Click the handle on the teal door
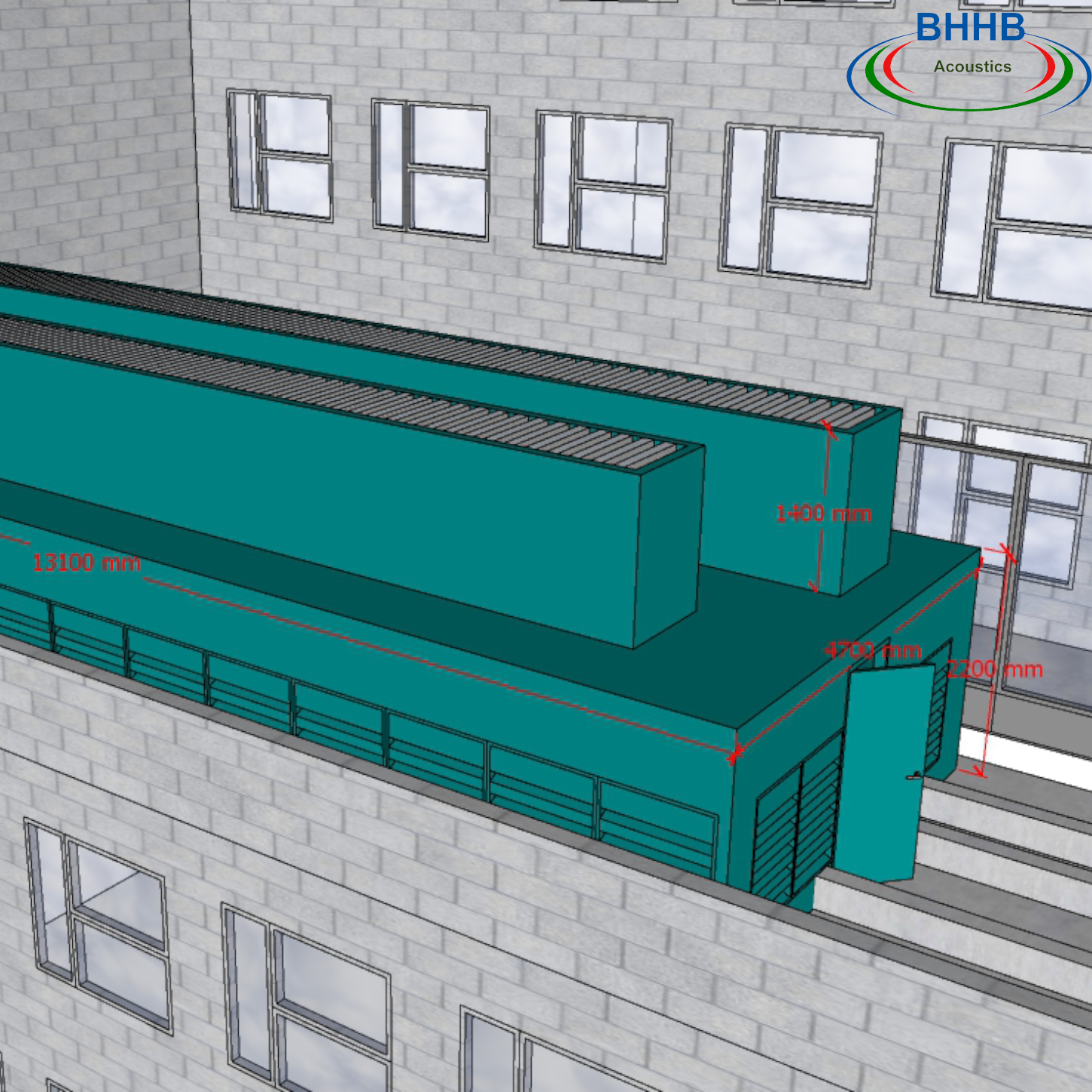 click(913, 775)
